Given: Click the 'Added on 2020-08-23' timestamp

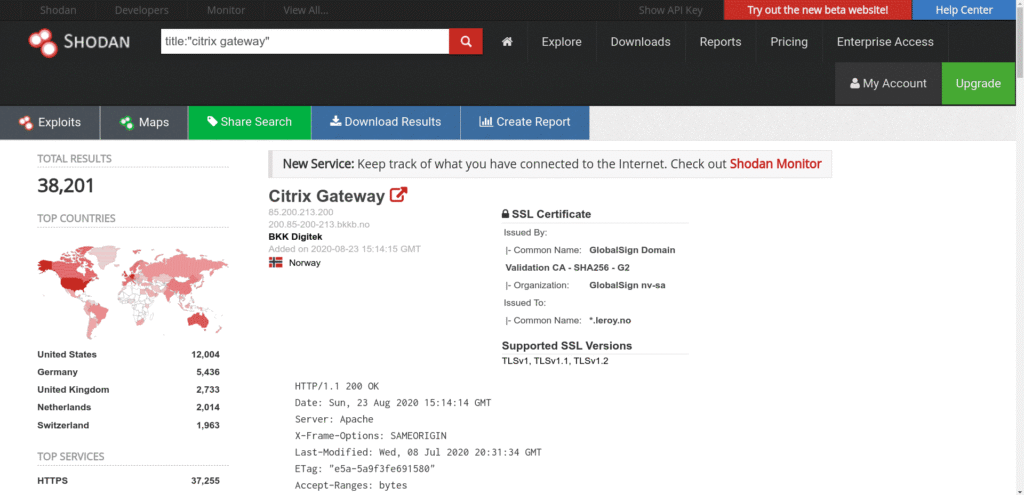Looking at the screenshot, I should click(x=344, y=249).
